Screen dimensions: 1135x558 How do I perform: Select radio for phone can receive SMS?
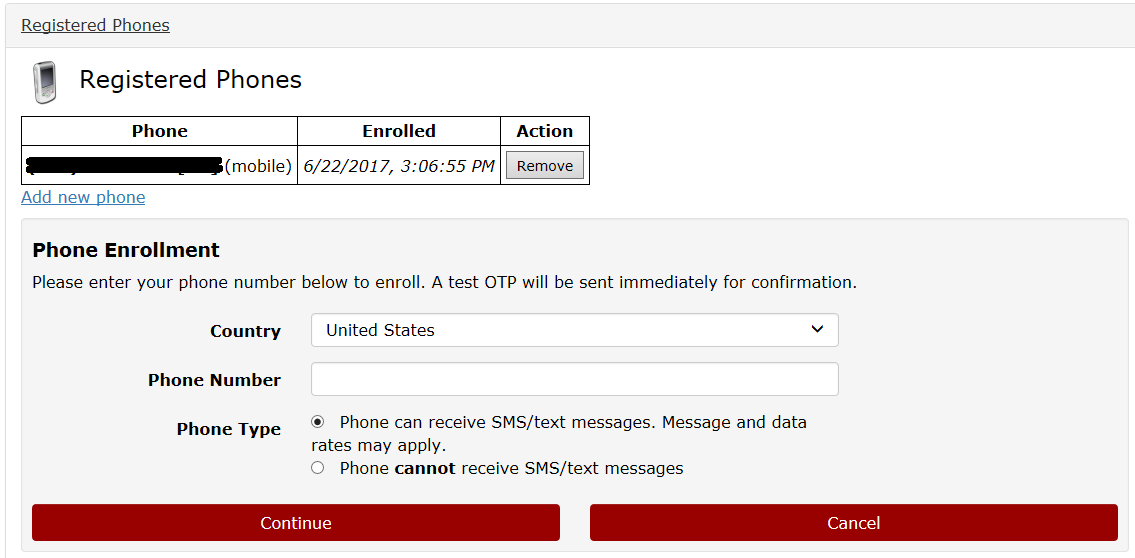pyautogui.click(x=317, y=421)
